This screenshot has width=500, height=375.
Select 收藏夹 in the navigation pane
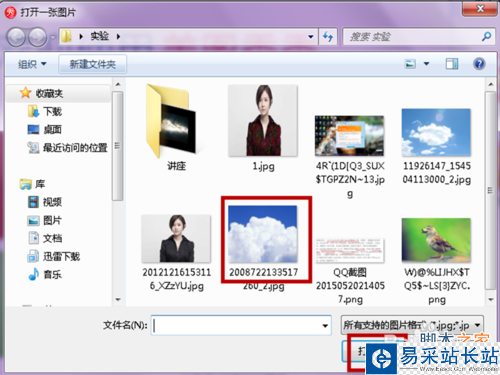58,93
